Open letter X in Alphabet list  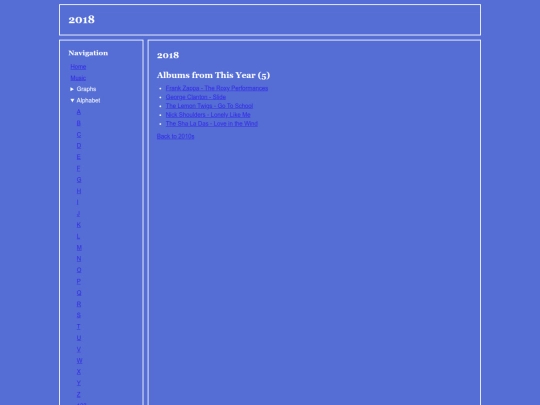[x=79, y=372]
